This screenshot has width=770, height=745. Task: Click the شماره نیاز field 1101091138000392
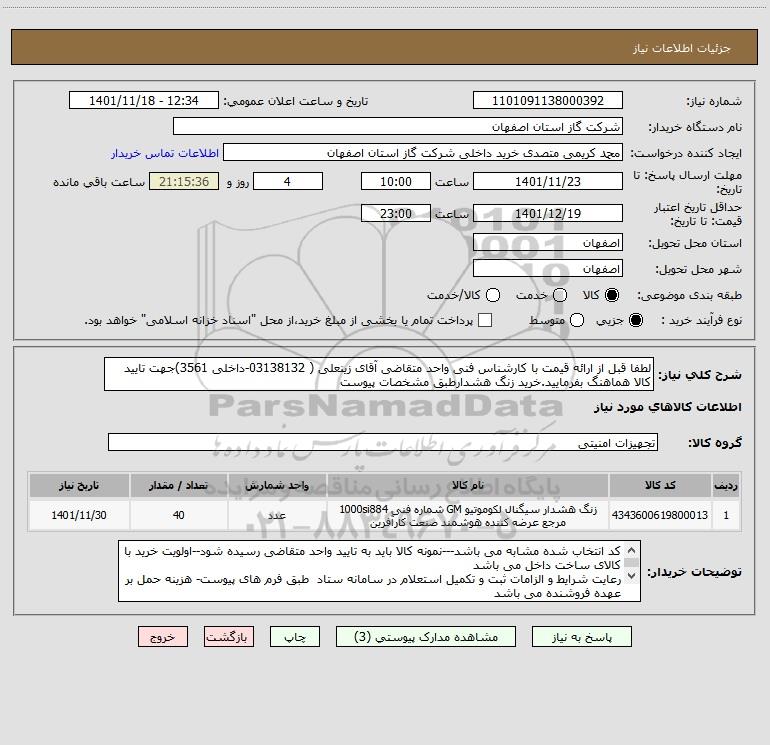(548, 101)
